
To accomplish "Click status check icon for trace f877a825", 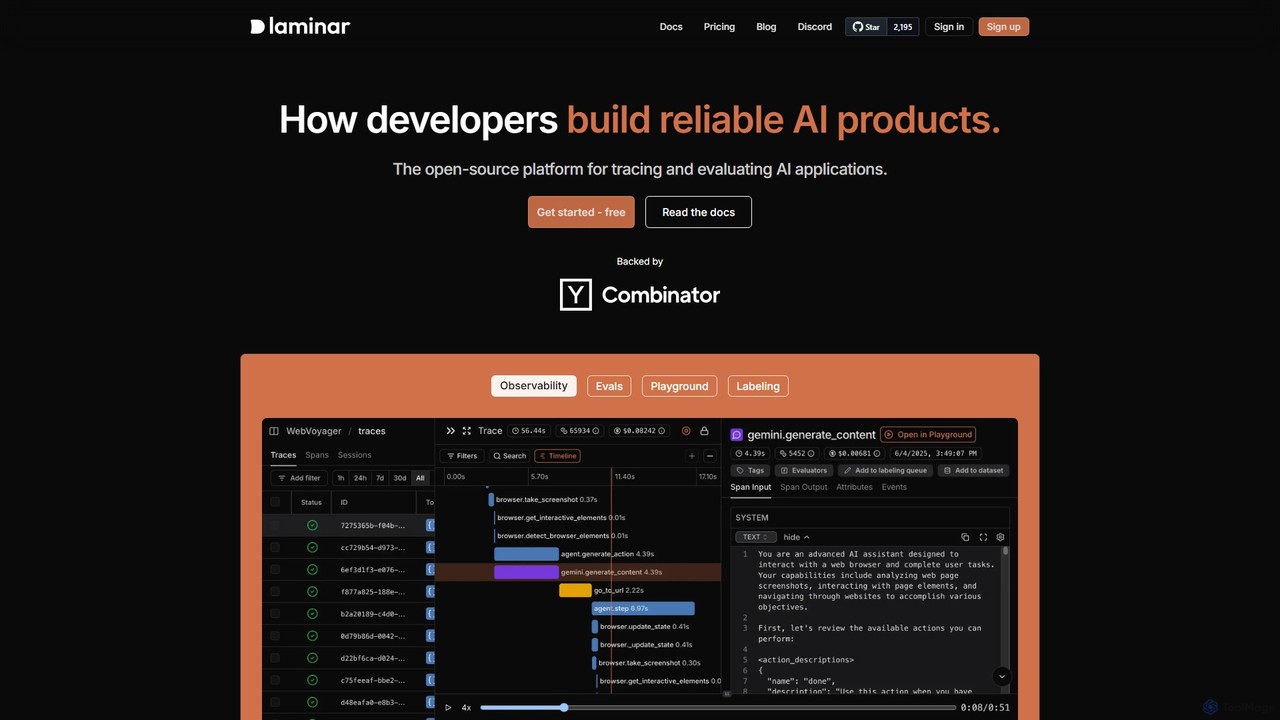I will pyautogui.click(x=312, y=591).
